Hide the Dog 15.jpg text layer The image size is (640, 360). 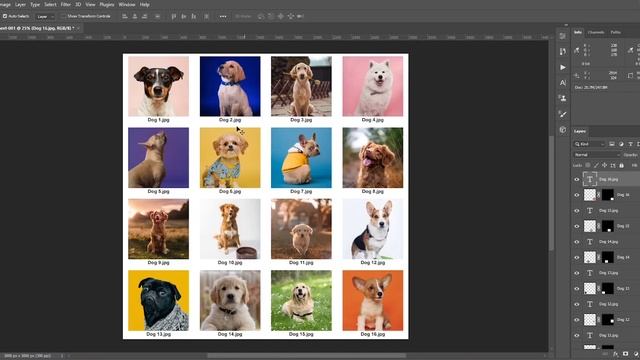[x=577, y=211]
